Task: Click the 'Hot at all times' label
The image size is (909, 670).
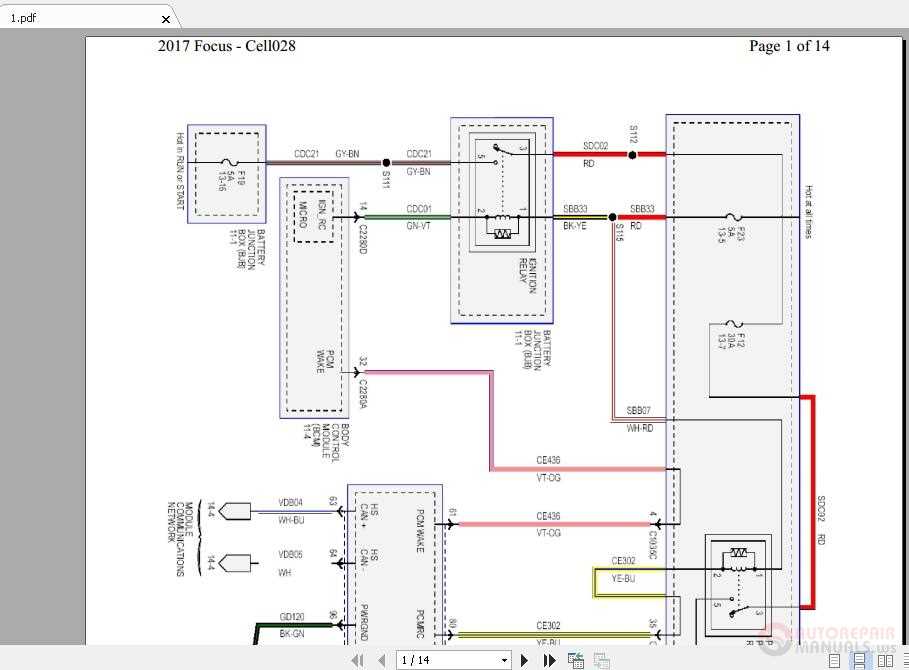Action: [809, 212]
